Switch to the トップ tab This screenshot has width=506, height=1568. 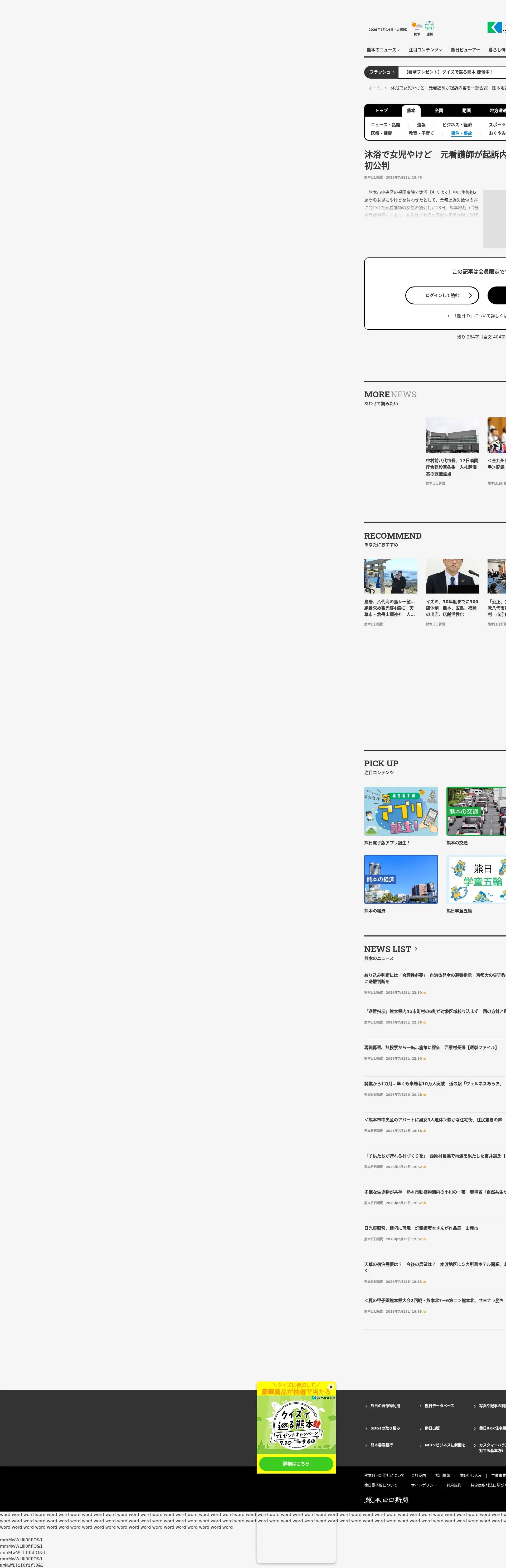[x=381, y=111]
